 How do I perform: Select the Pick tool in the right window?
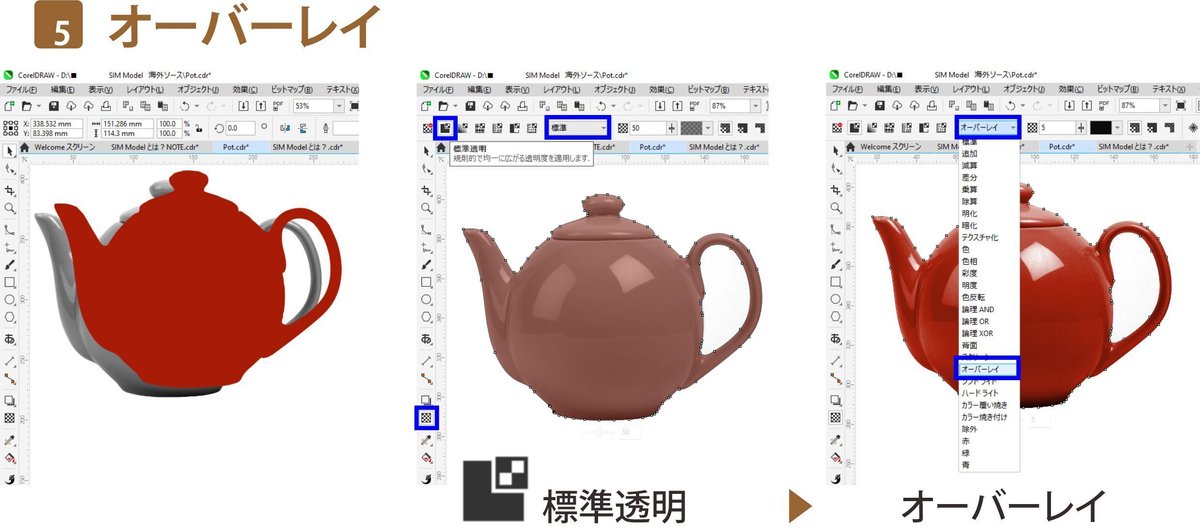tap(838, 149)
